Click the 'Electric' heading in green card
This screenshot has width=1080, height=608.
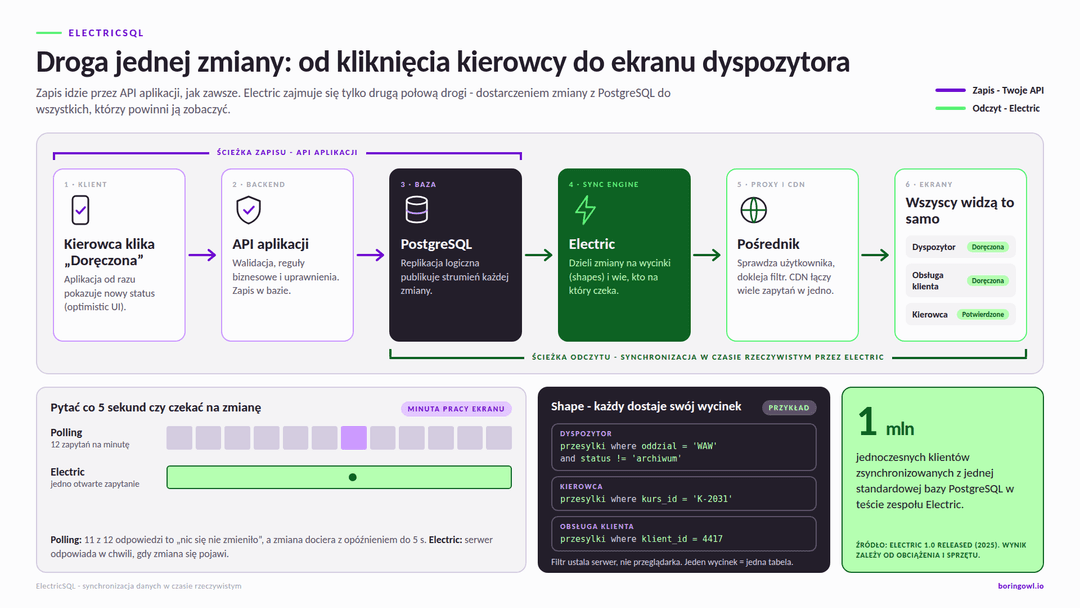click(x=592, y=244)
